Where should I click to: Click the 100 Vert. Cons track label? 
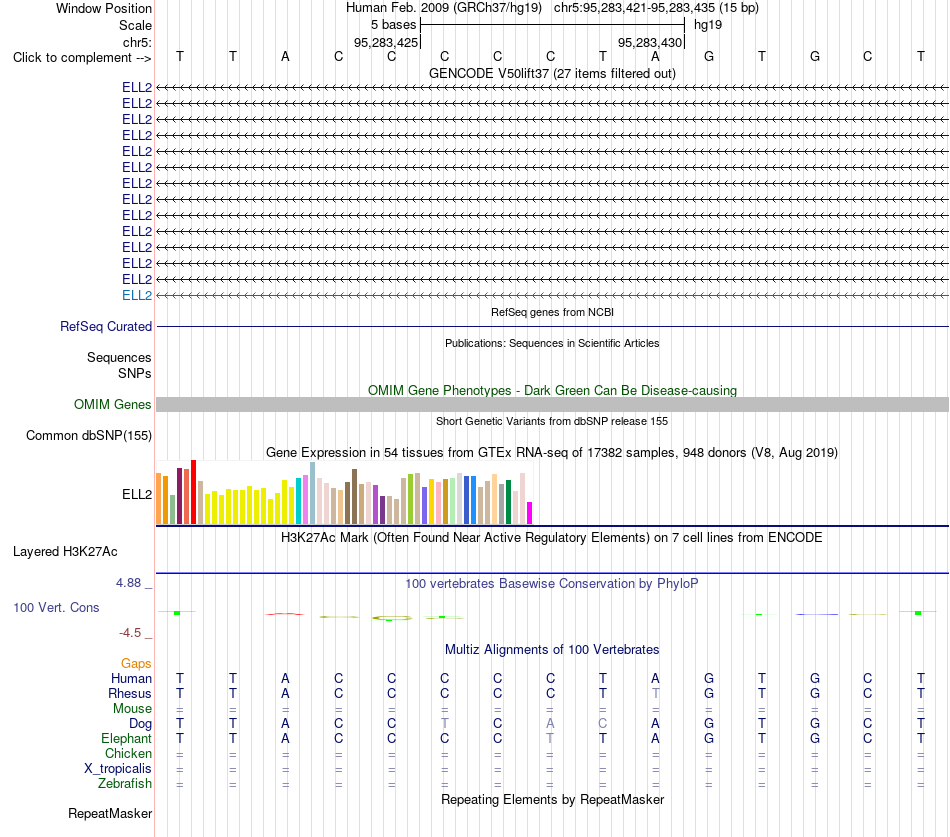point(56,607)
